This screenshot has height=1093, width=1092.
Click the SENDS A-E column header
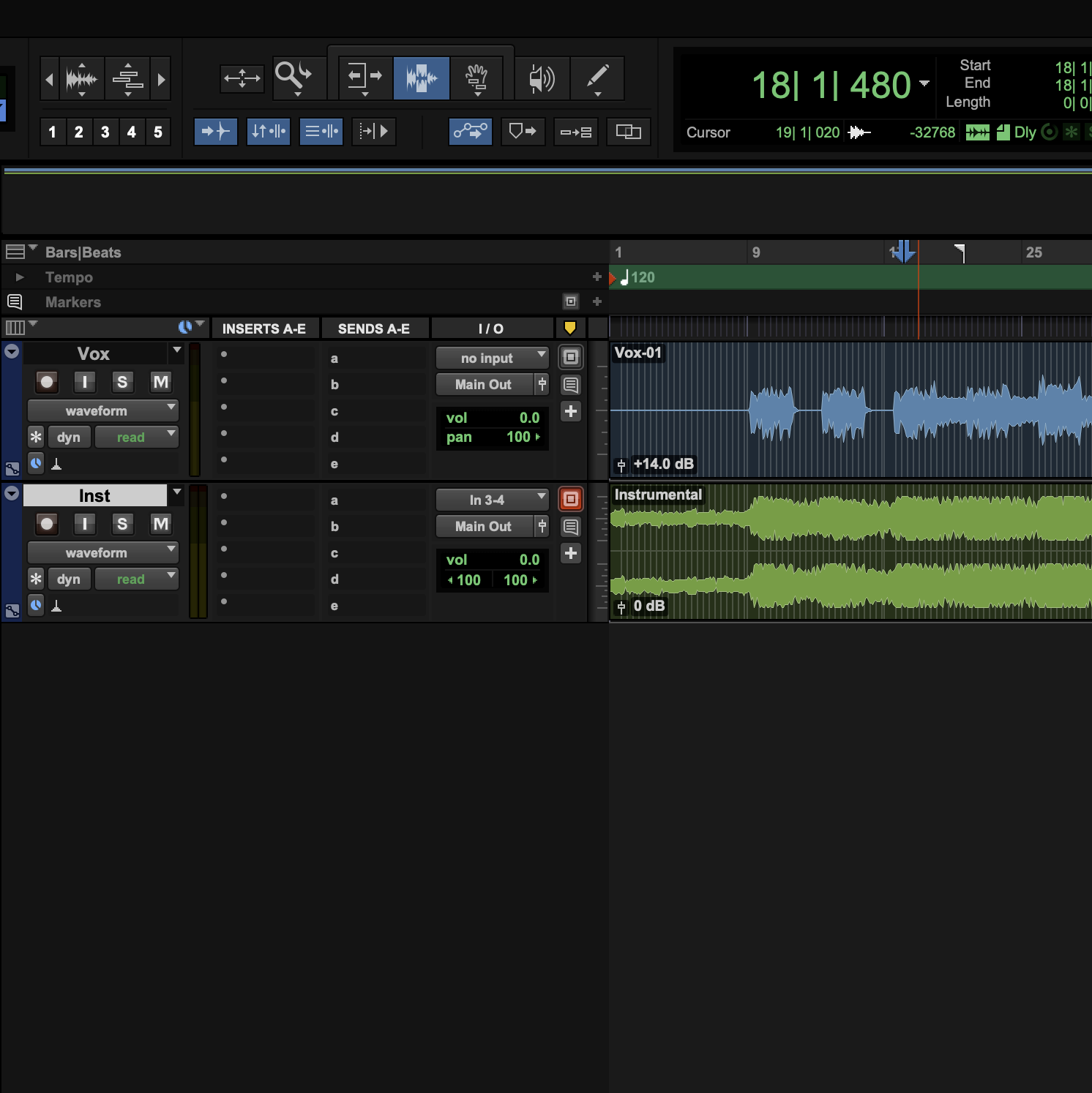coord(374,329)
